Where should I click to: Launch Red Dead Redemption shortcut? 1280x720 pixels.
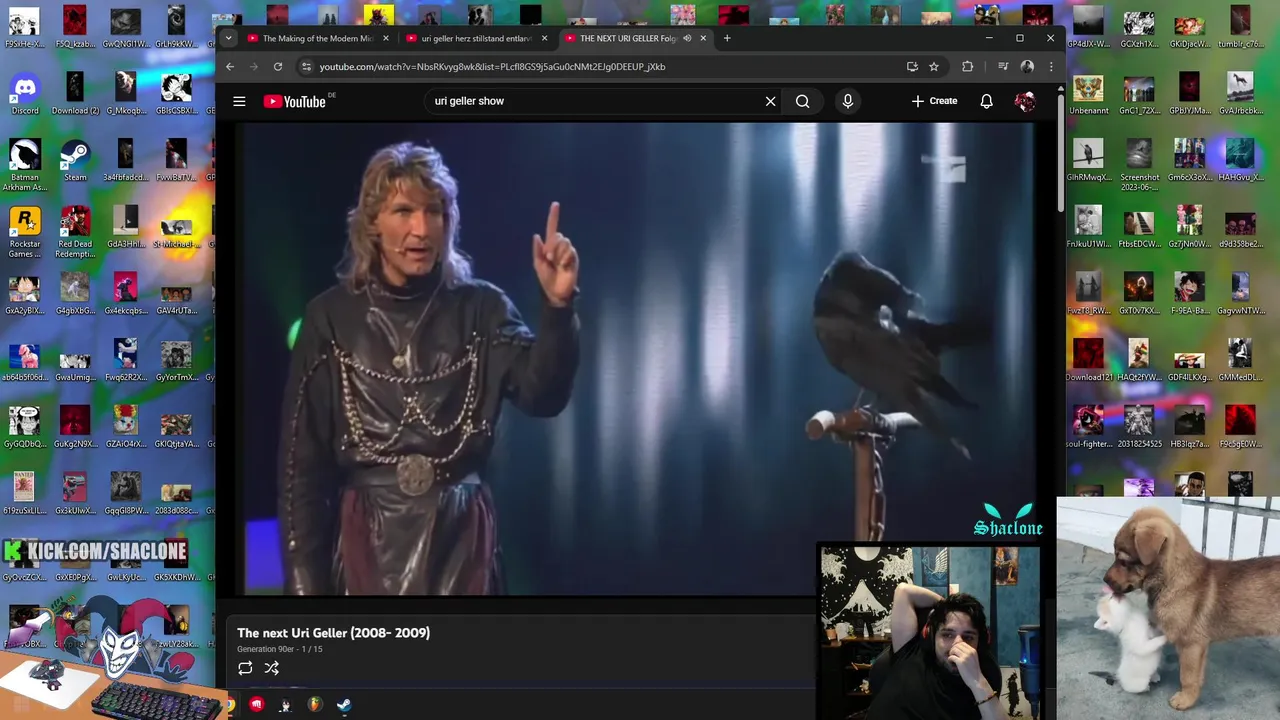75,233
